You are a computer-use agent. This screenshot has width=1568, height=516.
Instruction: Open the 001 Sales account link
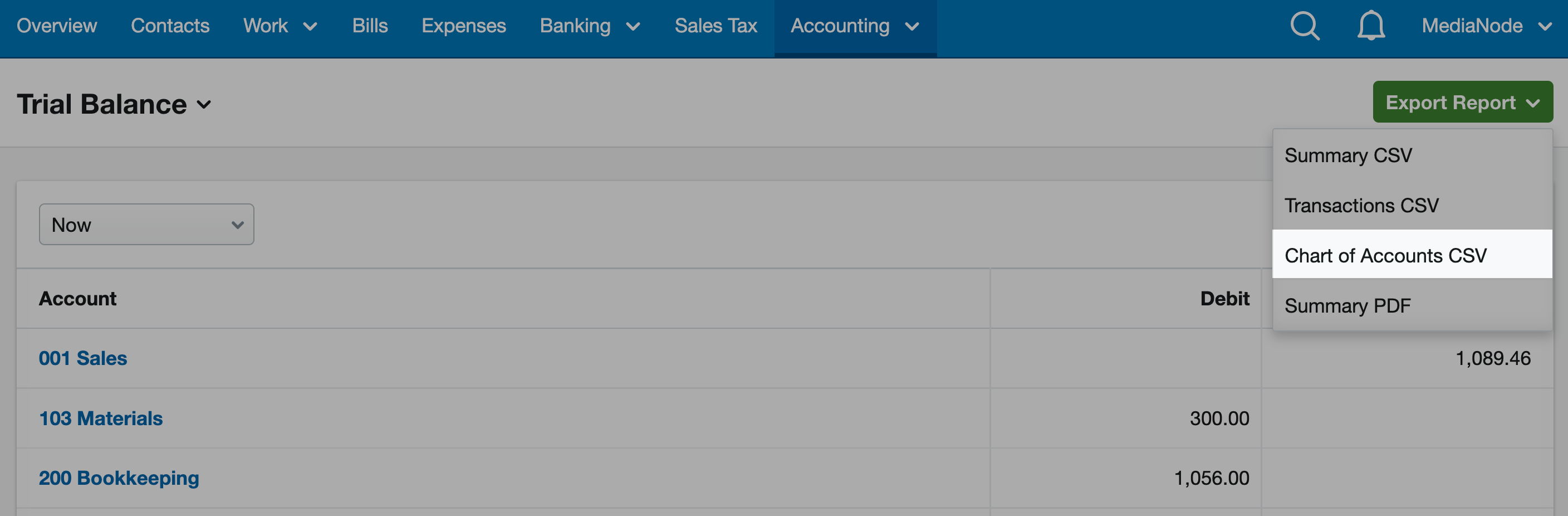point(83,358)
